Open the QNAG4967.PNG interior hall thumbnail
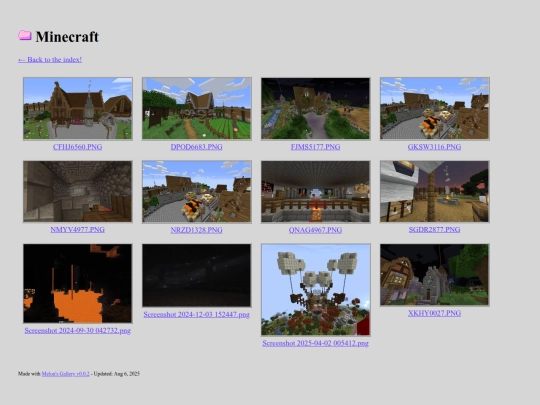This screenshot has height=405, width=540. coord(316,191)
